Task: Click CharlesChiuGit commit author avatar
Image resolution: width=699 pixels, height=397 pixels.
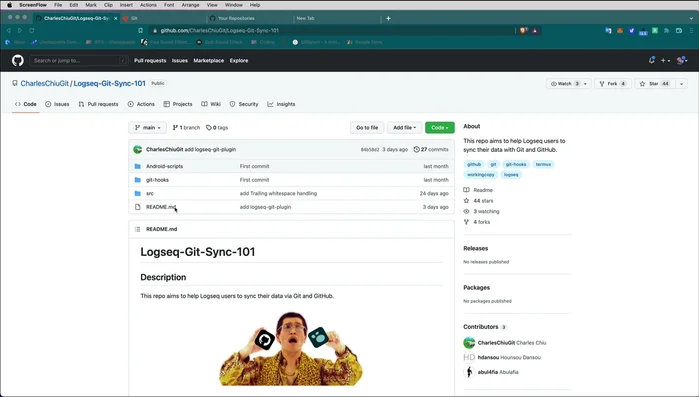Action: point(138,150)
